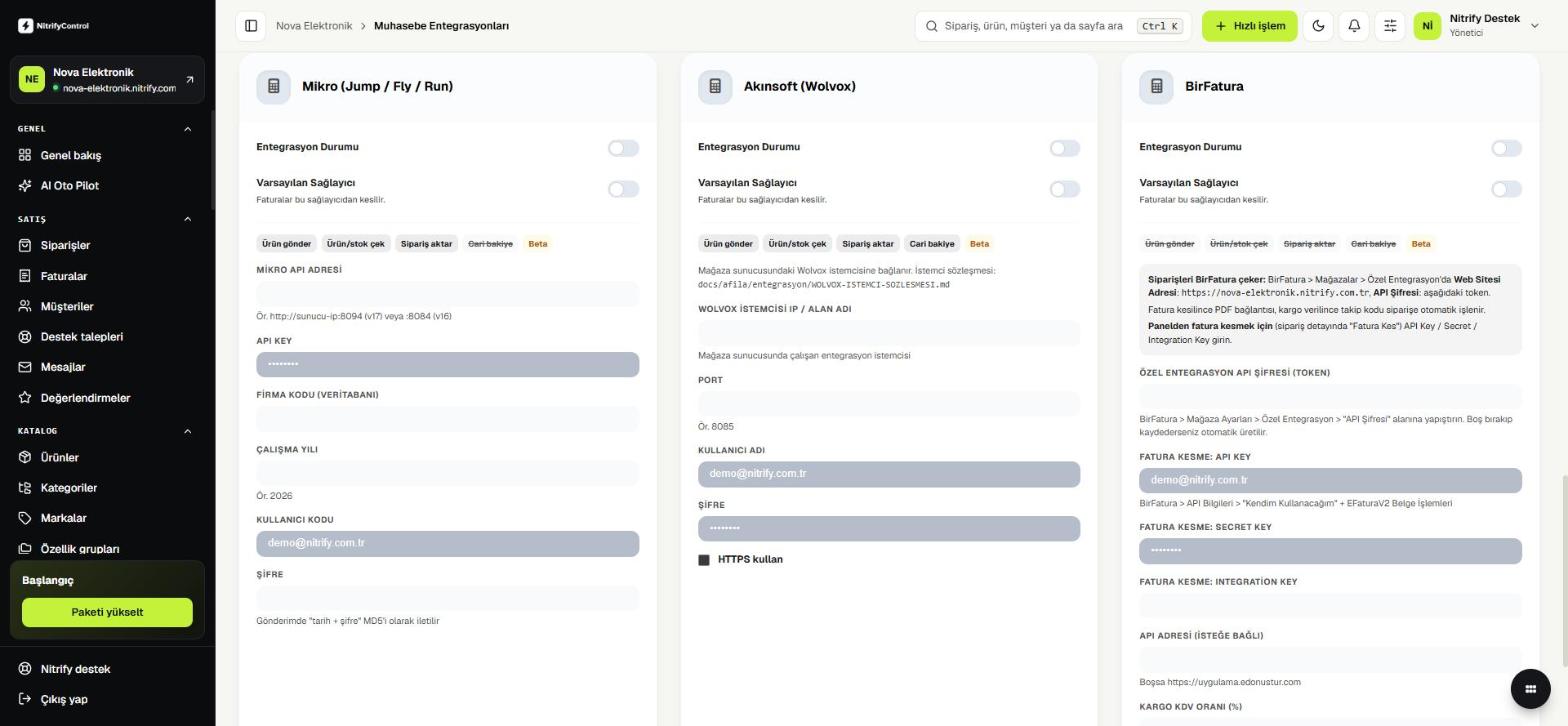Enable BirFatura Entegrasyon Durumu switch

point(1506,148)
